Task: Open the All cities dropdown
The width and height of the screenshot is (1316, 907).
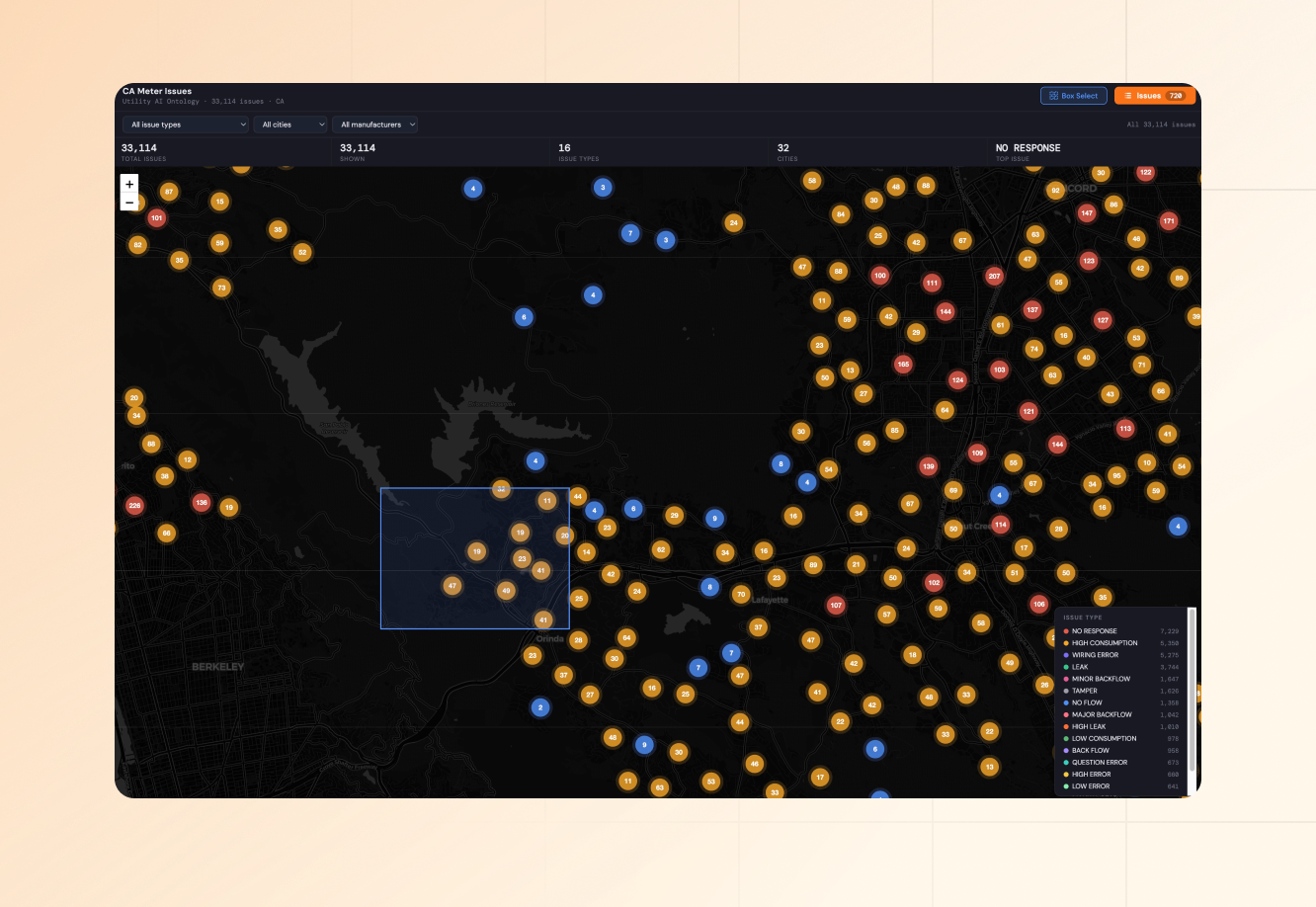Action: pyautogui.click(x=290, y=124)
